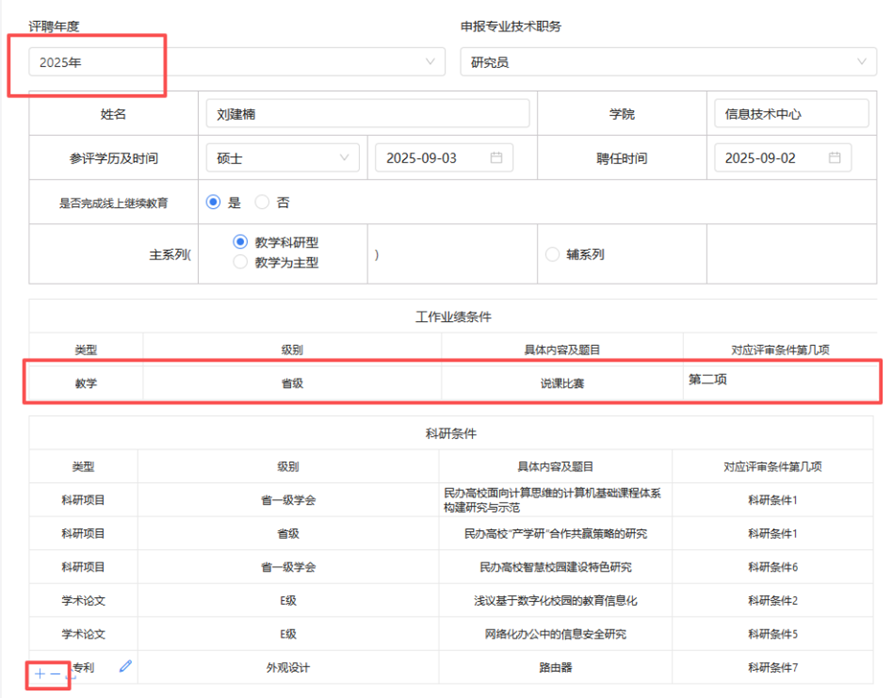Click the 第二项 cell in 工作业绩条件
Screen dimensions: 893x698
click(780, 380)
